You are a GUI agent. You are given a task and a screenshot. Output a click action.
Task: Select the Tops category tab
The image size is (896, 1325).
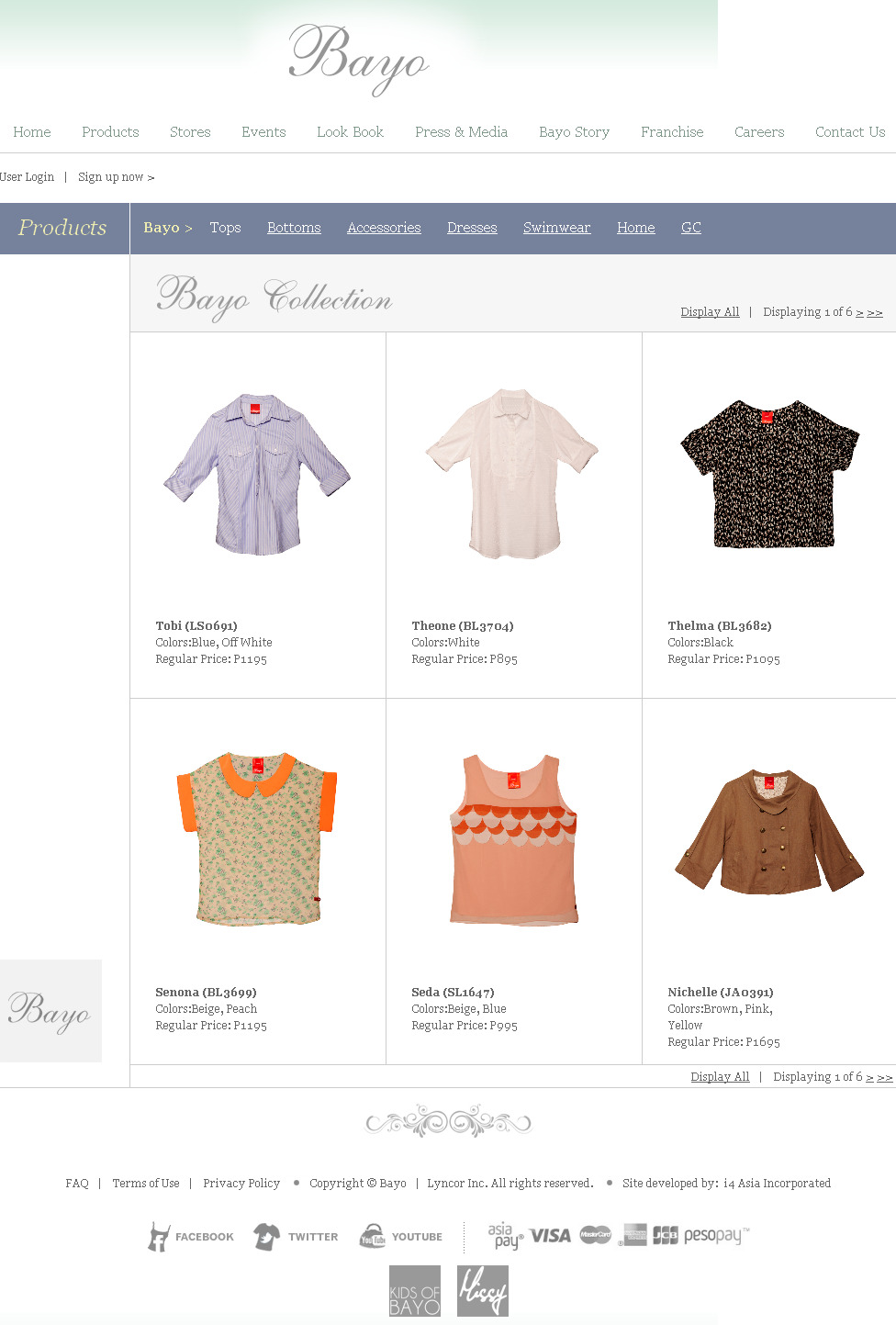(x=225, y=228)
